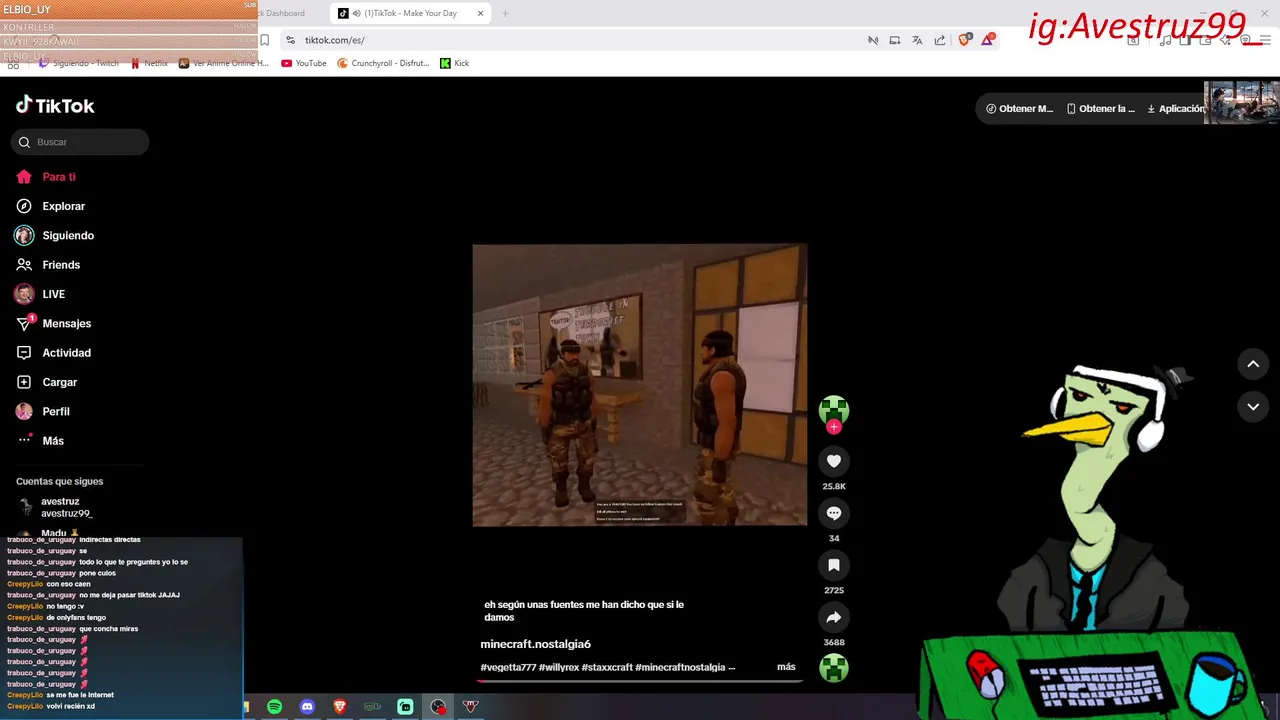
Task: Open the site information icon in the address bar
Action: (290, 40)
